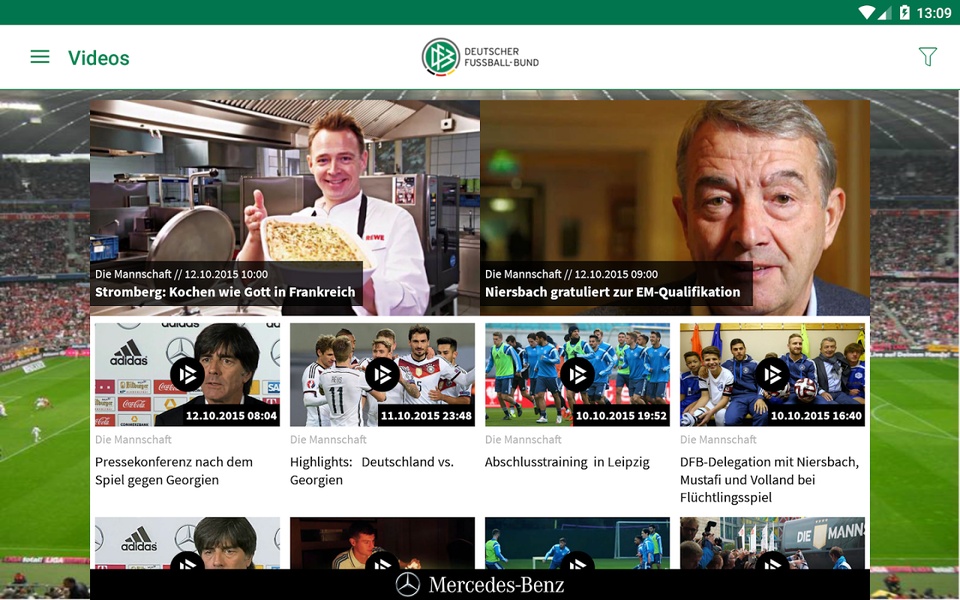Play Highlights Deutschland vs. Georgien video

(x=382, y=375)
